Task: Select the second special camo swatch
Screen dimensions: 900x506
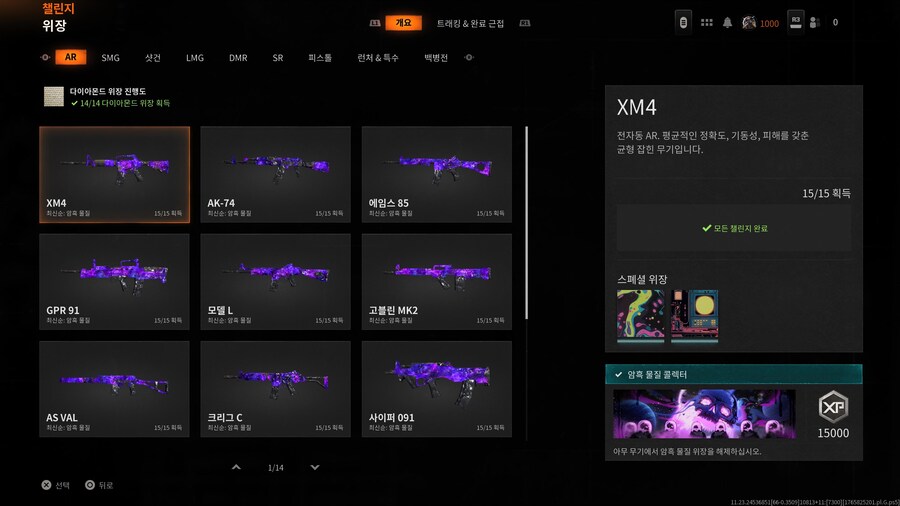Action: point(695,316)
